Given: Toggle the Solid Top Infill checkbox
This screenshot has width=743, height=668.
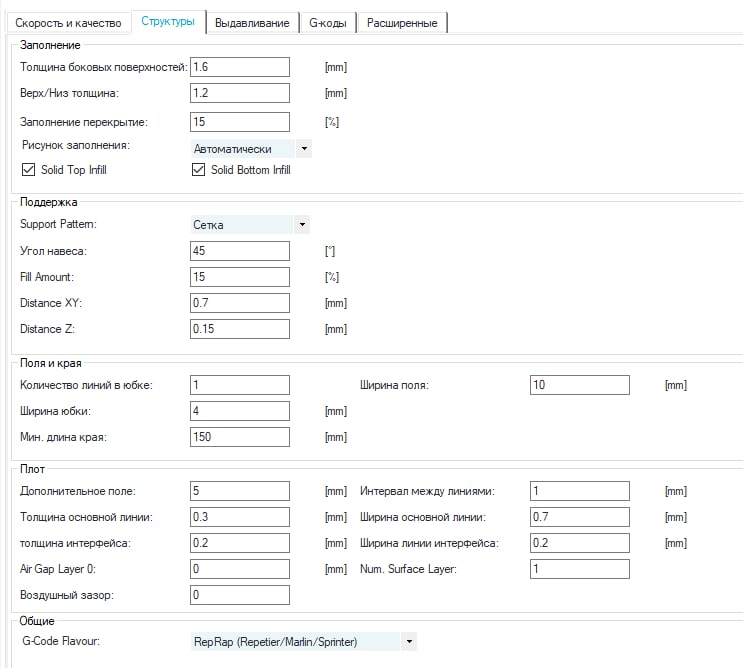Looking at the screenshot, I should point(28,170).
